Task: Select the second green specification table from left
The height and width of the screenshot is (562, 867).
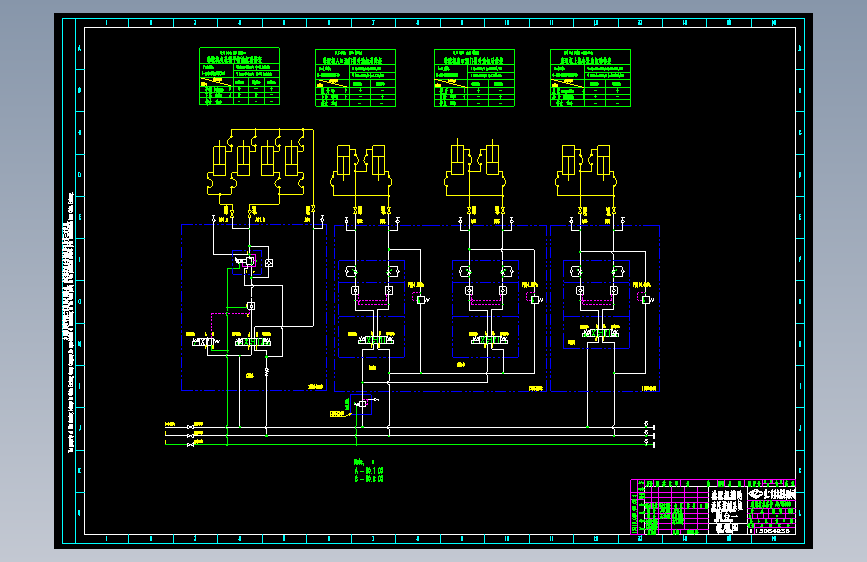Action: point(356,78)
